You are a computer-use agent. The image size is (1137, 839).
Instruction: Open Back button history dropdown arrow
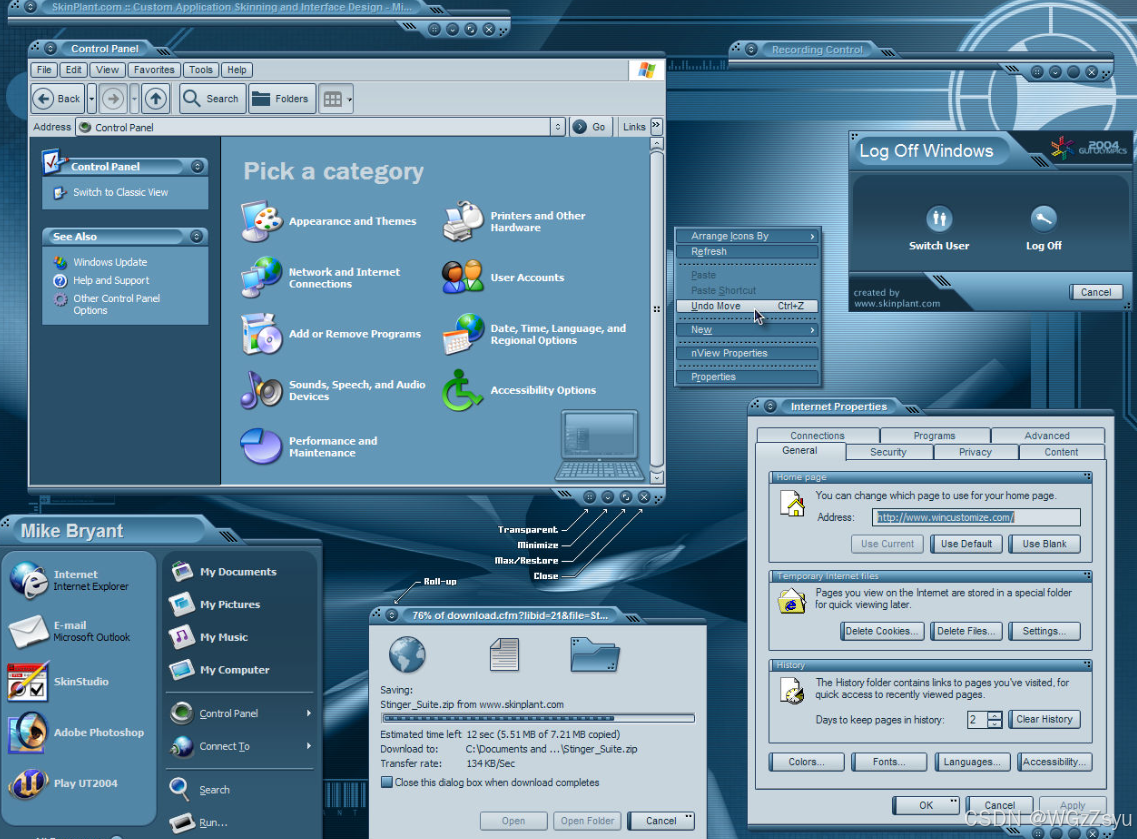click(x=91, y=99)
